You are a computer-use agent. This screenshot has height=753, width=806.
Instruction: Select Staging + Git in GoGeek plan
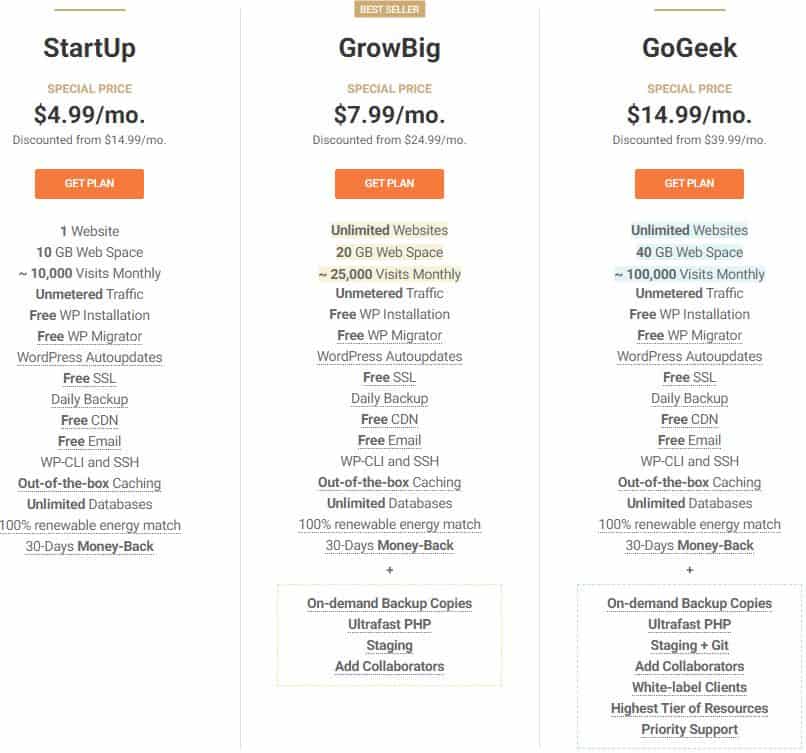689,645
